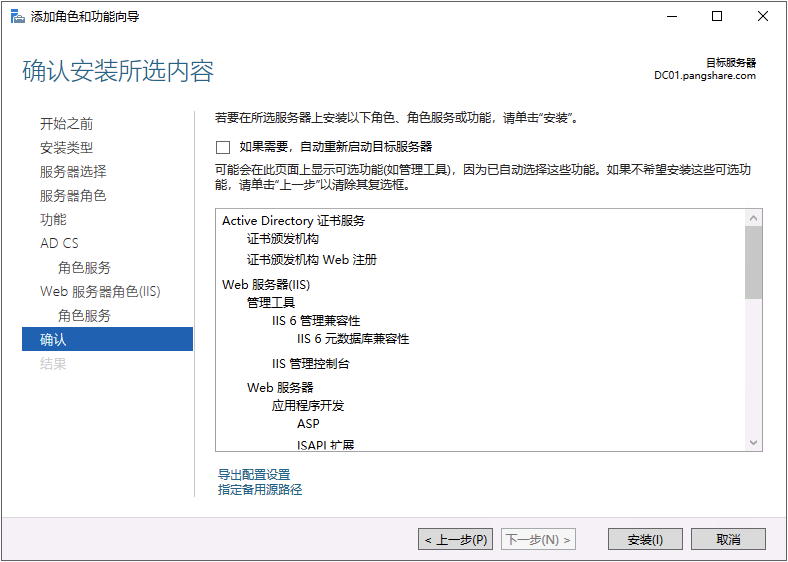Open the 导出配置设置 link

pyautogui.click(x=254, y=474)
